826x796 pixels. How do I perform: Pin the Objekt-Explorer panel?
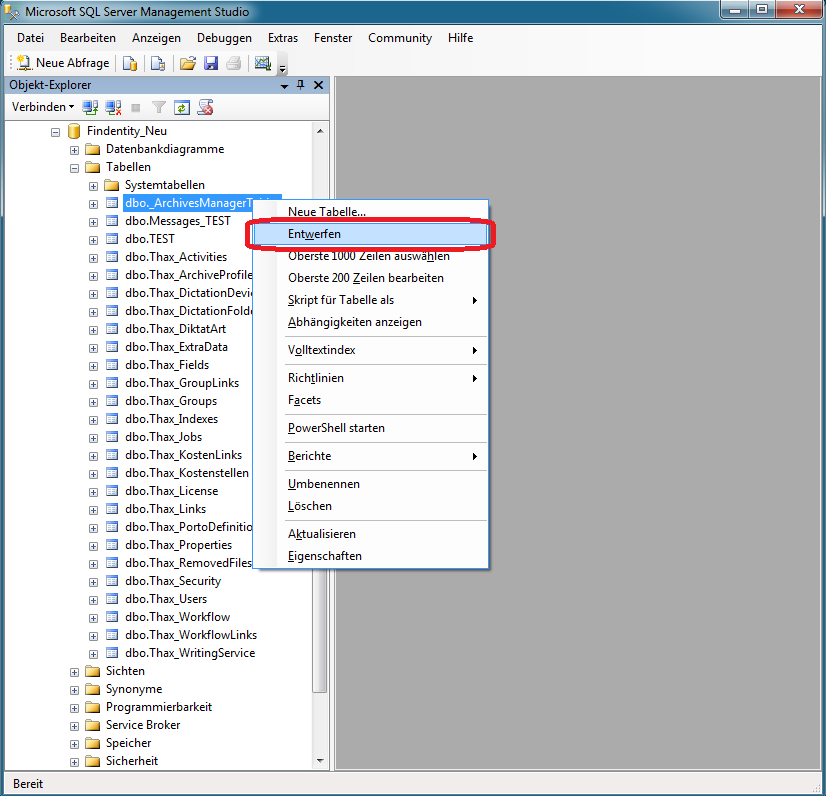point(300,85)
